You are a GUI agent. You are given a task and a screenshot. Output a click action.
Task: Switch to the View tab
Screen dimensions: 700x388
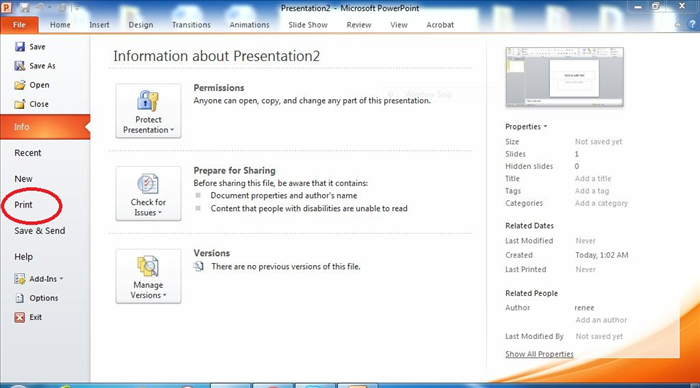399,25
